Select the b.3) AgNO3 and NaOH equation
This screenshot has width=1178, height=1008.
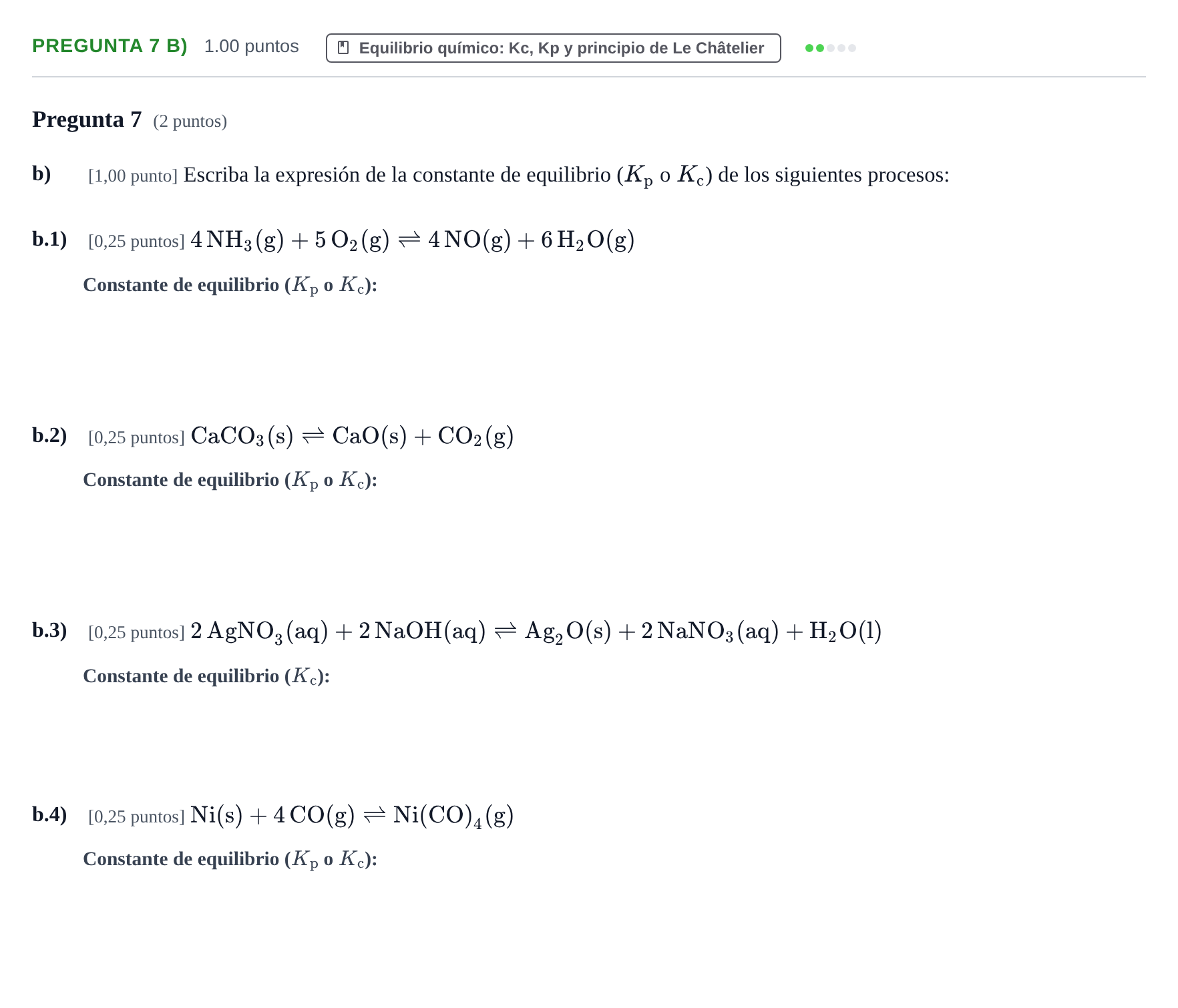point(536,632)
